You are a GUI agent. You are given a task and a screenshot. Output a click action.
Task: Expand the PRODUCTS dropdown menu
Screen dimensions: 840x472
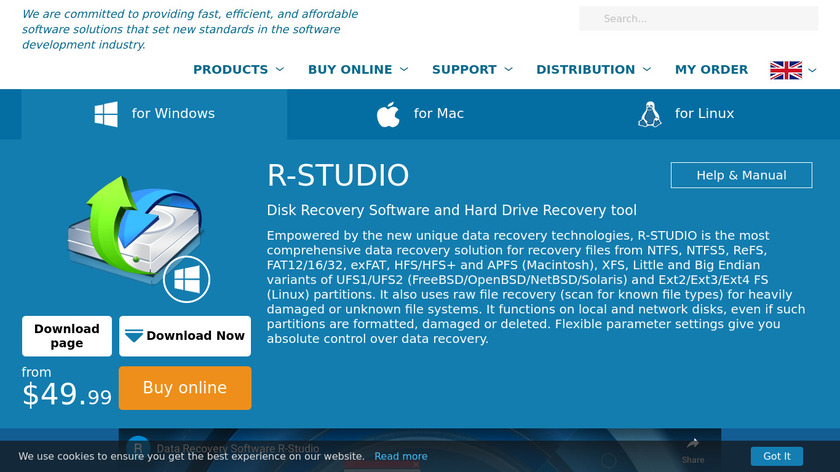pyautogui.click(x=238, y=70)
